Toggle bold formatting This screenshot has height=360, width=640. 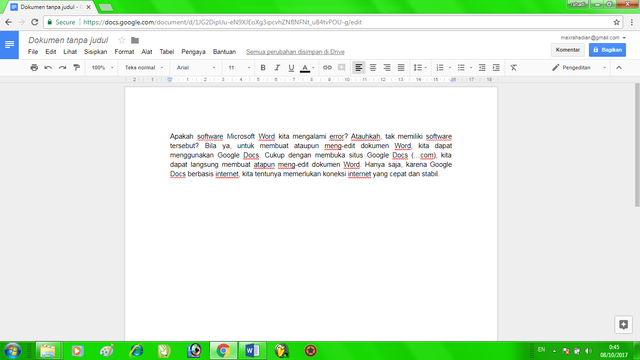coord(263,68)
